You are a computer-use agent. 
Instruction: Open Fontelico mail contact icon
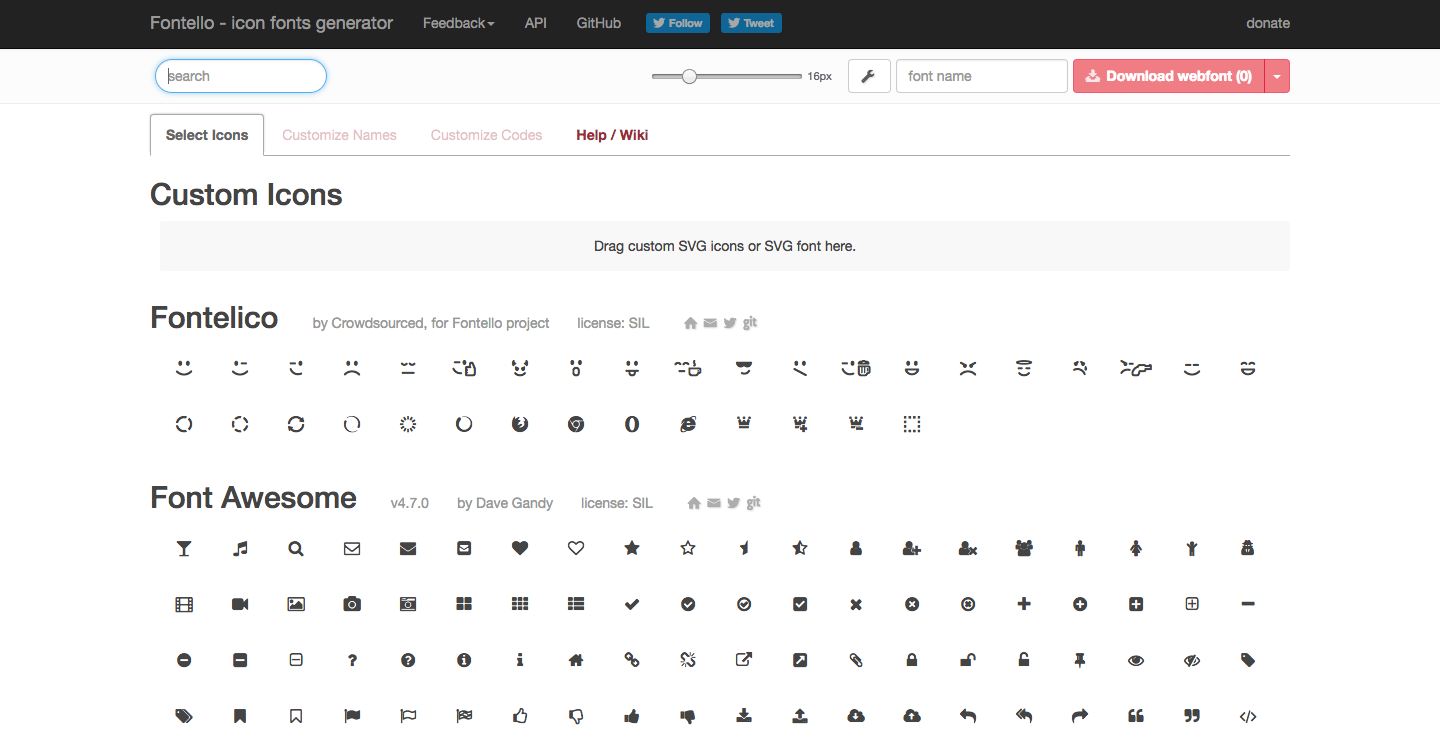pos(710,323)
